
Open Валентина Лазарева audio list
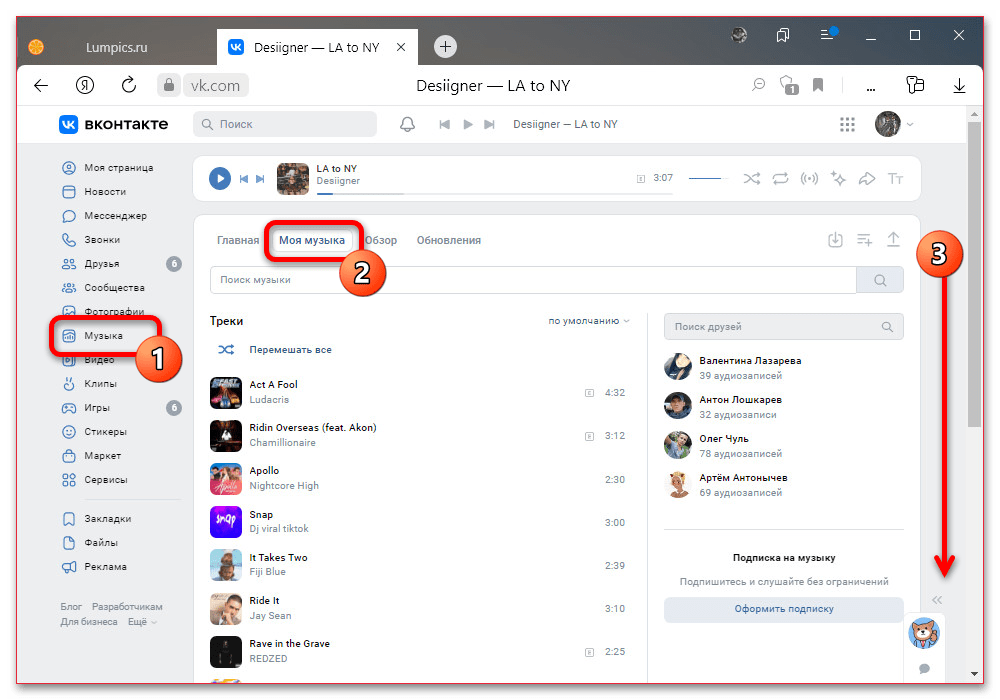tap(783, 367)
